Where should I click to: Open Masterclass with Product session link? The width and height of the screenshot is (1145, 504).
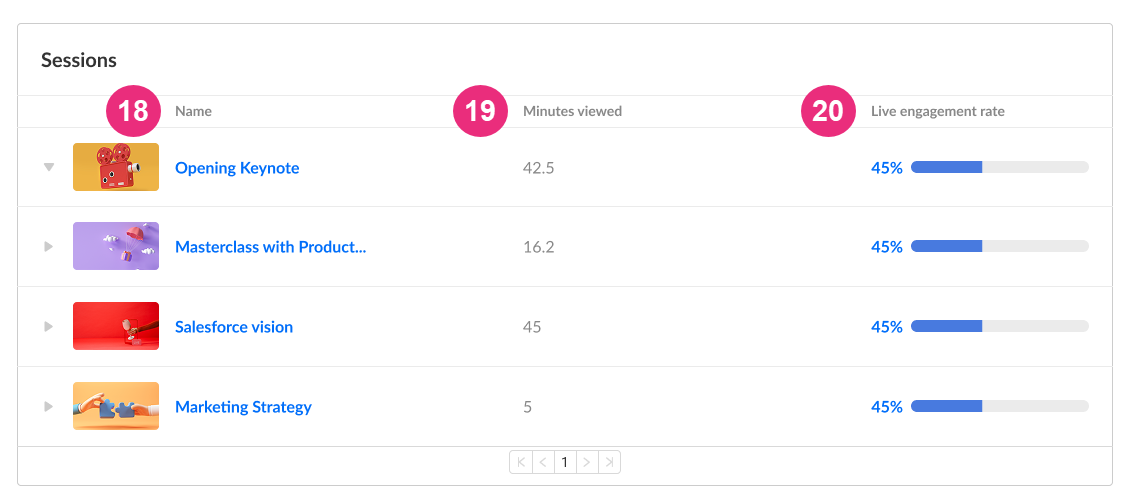[x=270, y=247]
